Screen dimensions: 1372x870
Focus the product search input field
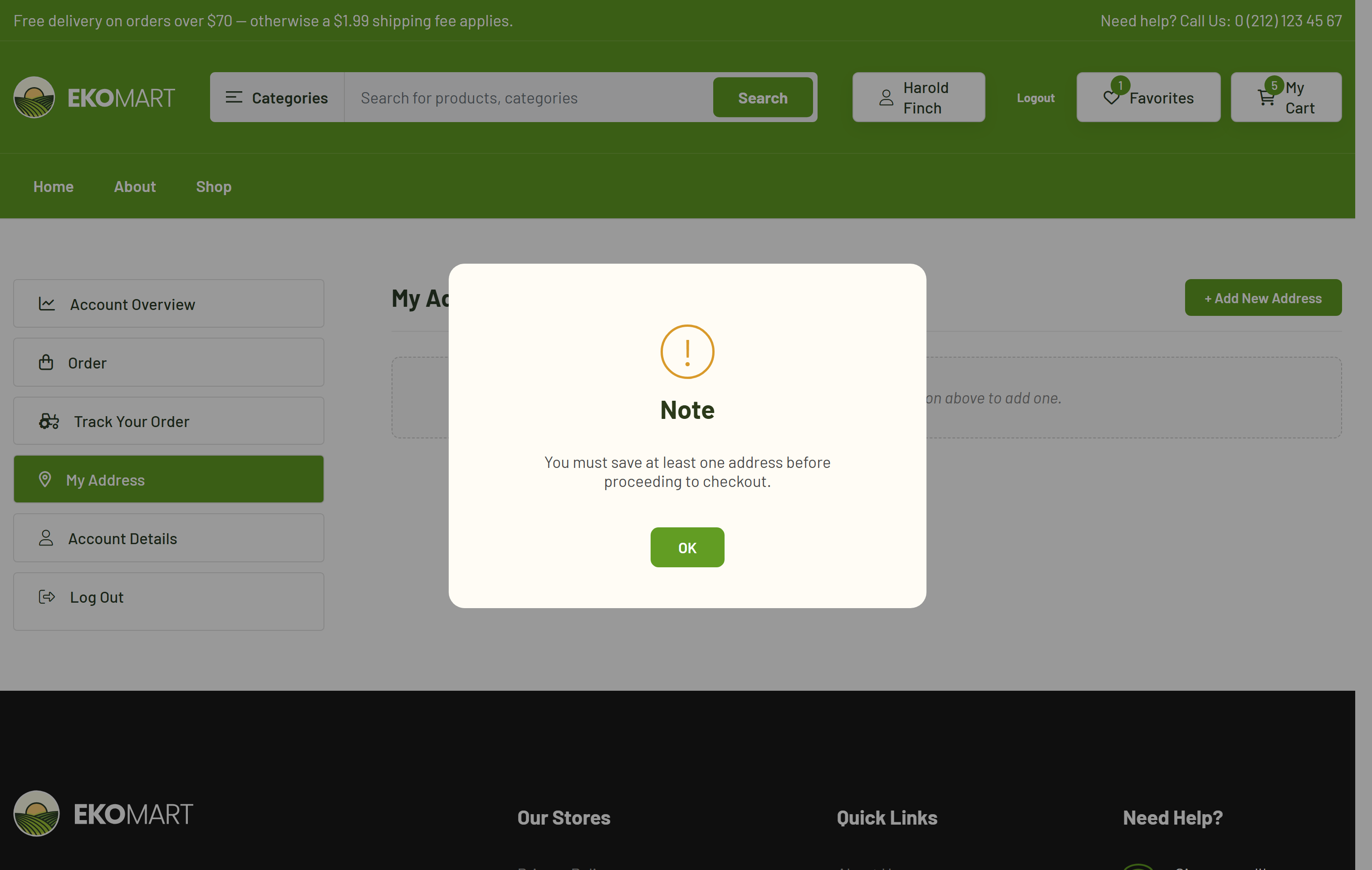pos(529,98)
